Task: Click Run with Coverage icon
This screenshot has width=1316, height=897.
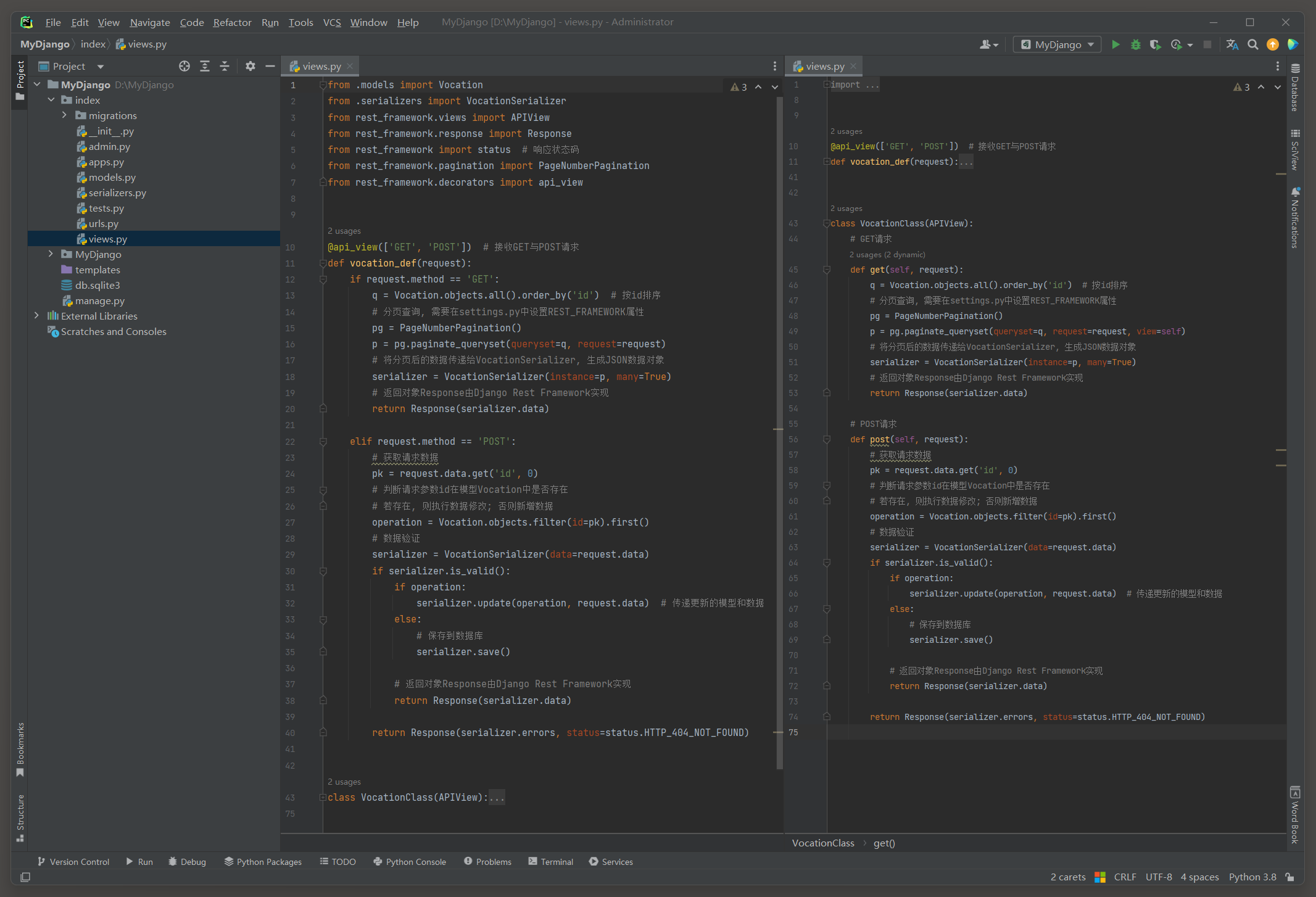Action: (1155, 44)
